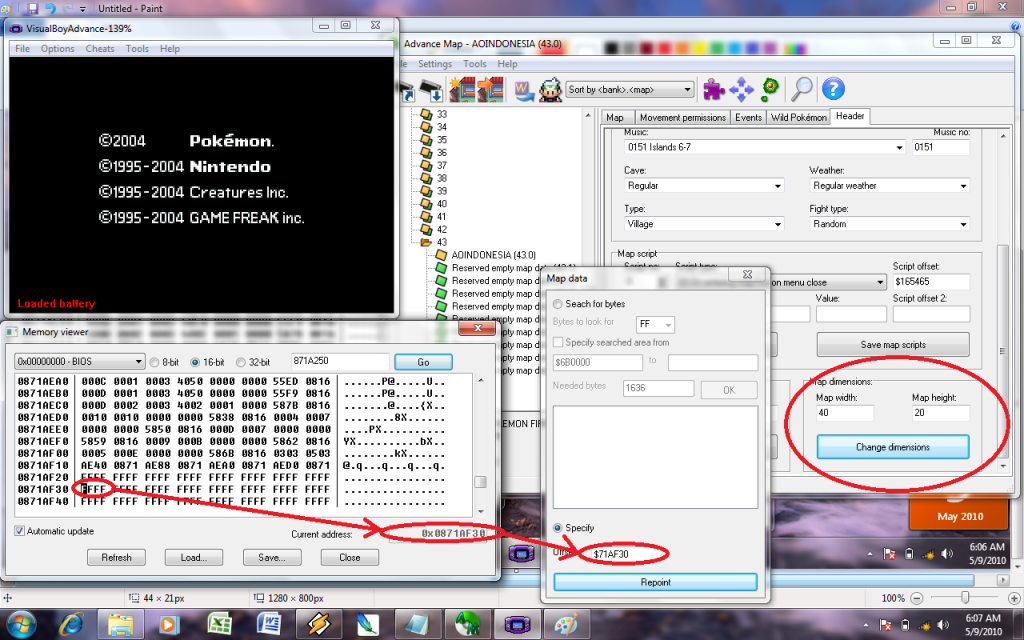Select the 32-bit radio in Memory viewer
The height and width of the screenshot is (640, 1024).
point(240,362)
